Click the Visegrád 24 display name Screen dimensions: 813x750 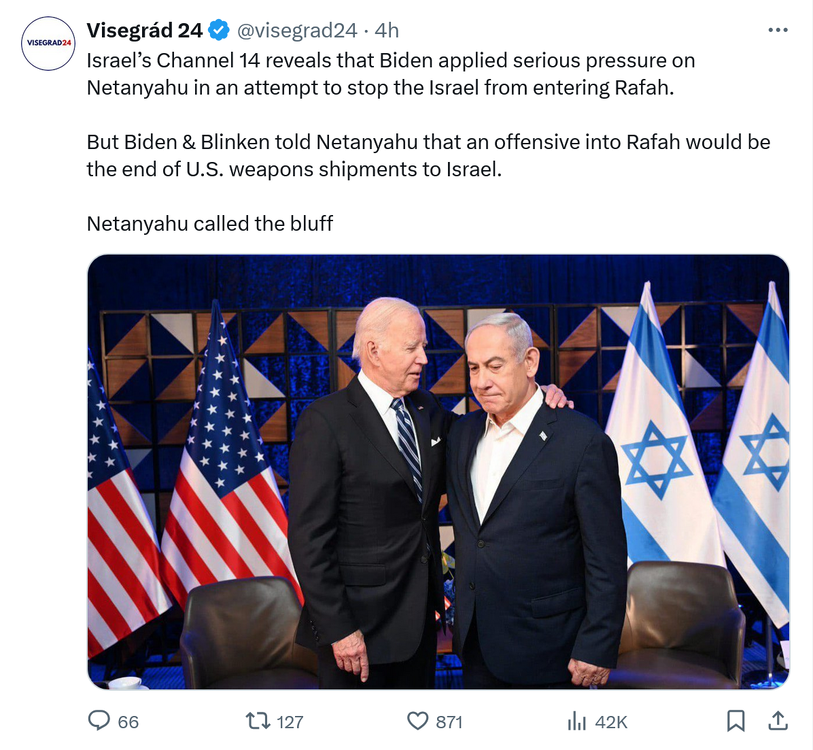145,30
